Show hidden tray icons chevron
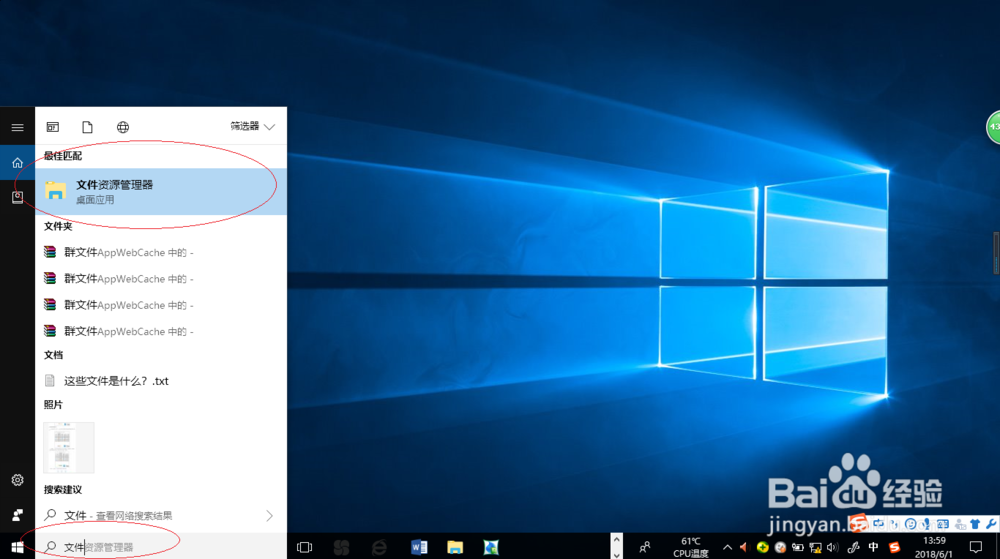 727,547
